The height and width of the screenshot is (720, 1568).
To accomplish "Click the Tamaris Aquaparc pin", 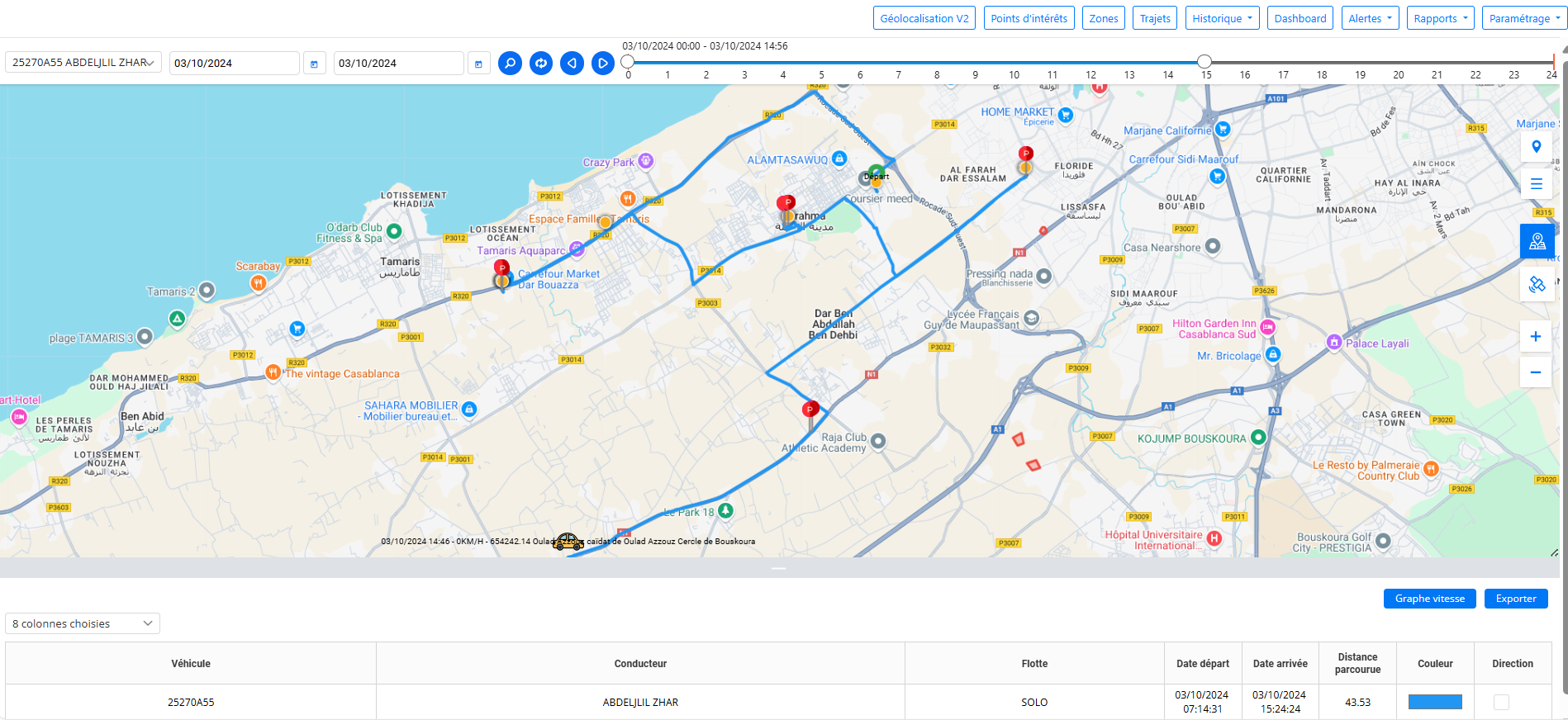I will click(577, 249).
